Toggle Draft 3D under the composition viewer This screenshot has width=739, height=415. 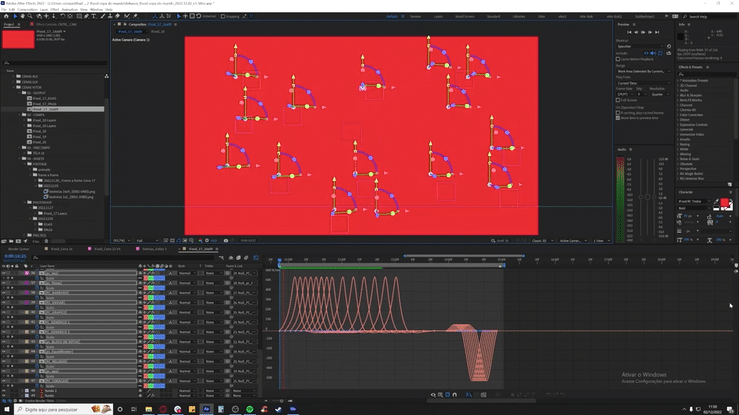pyautogui.click(x=500, y=240)
